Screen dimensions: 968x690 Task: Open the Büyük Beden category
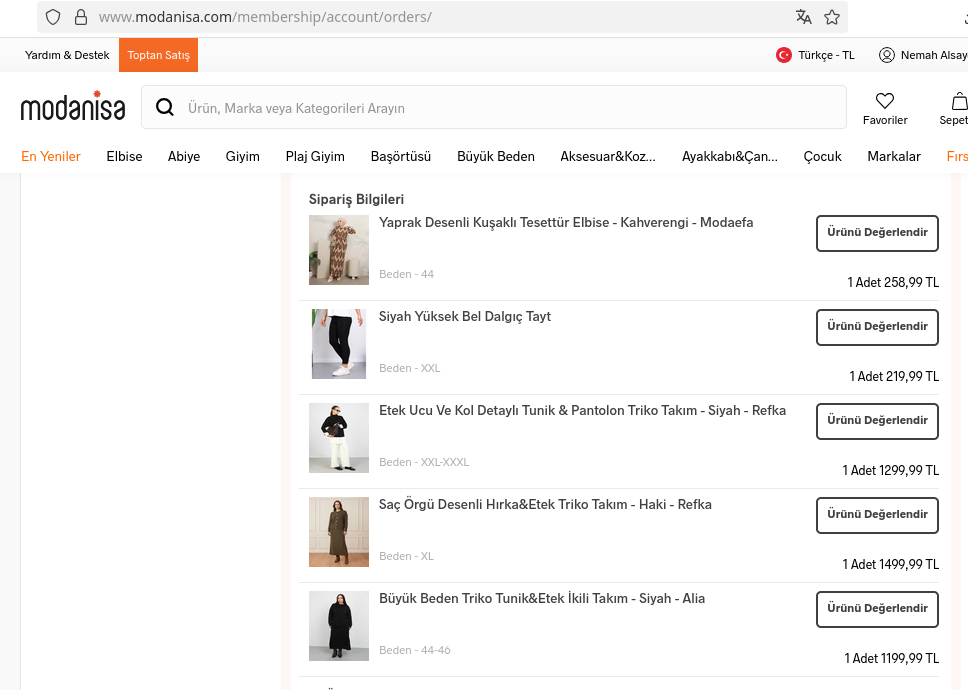pyautogui.click(x=496, y=156)
